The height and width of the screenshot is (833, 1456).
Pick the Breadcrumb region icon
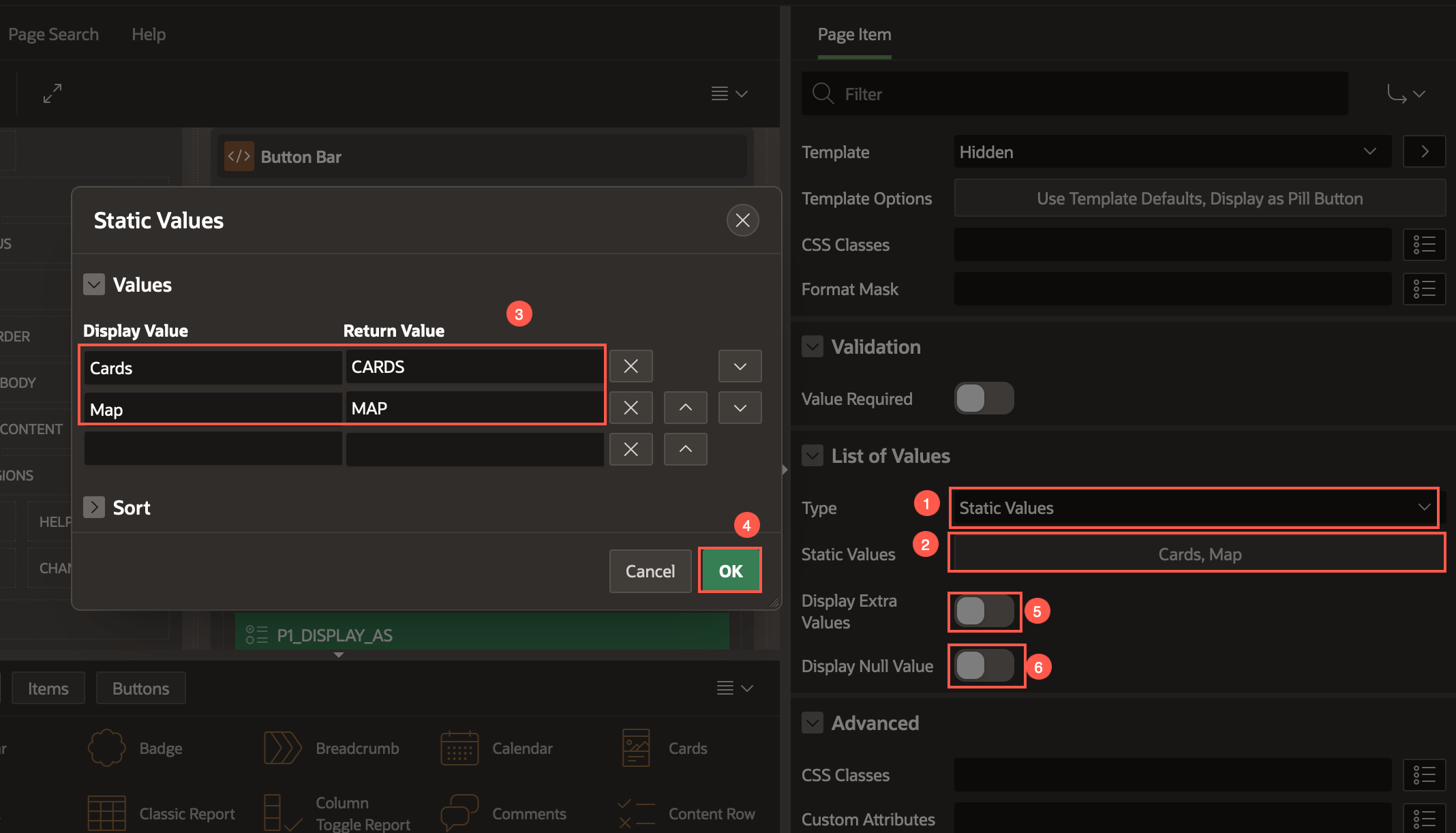282,748
